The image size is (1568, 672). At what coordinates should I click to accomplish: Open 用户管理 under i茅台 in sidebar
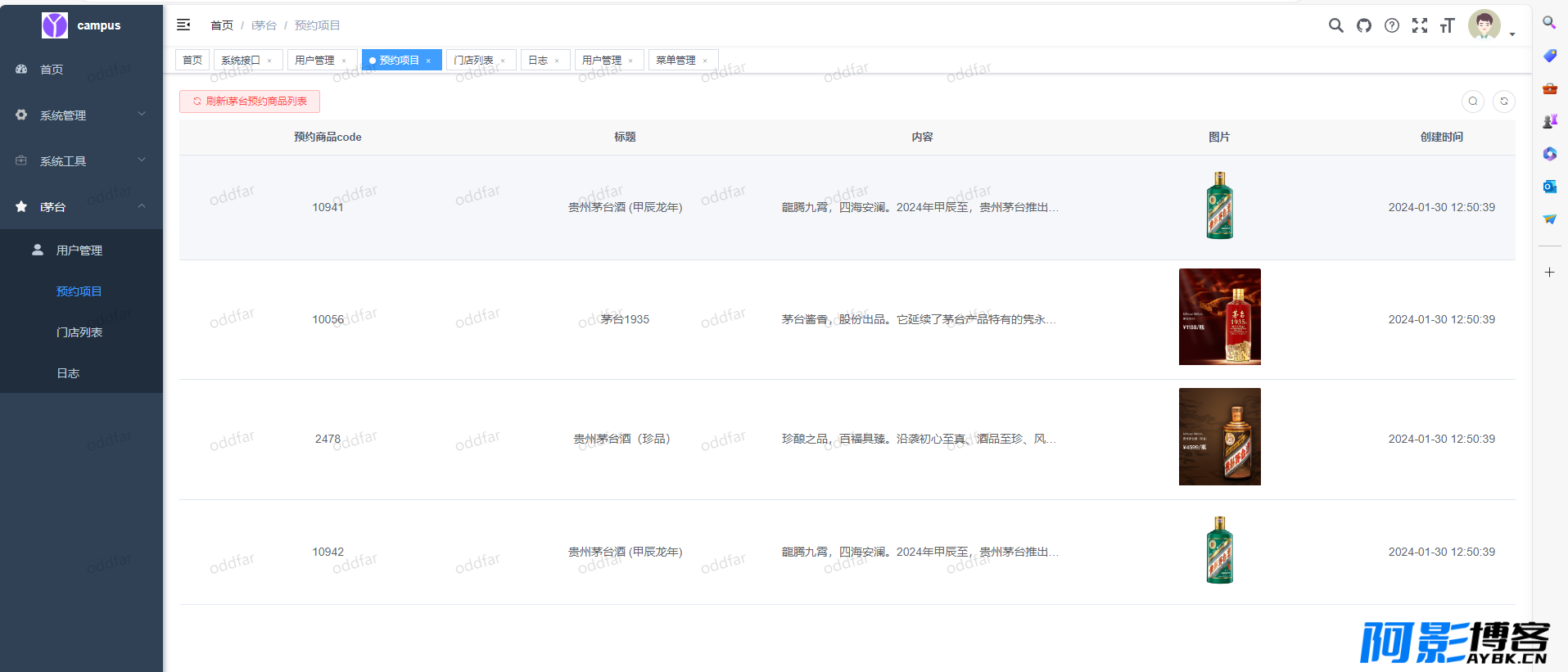(81, 250)
